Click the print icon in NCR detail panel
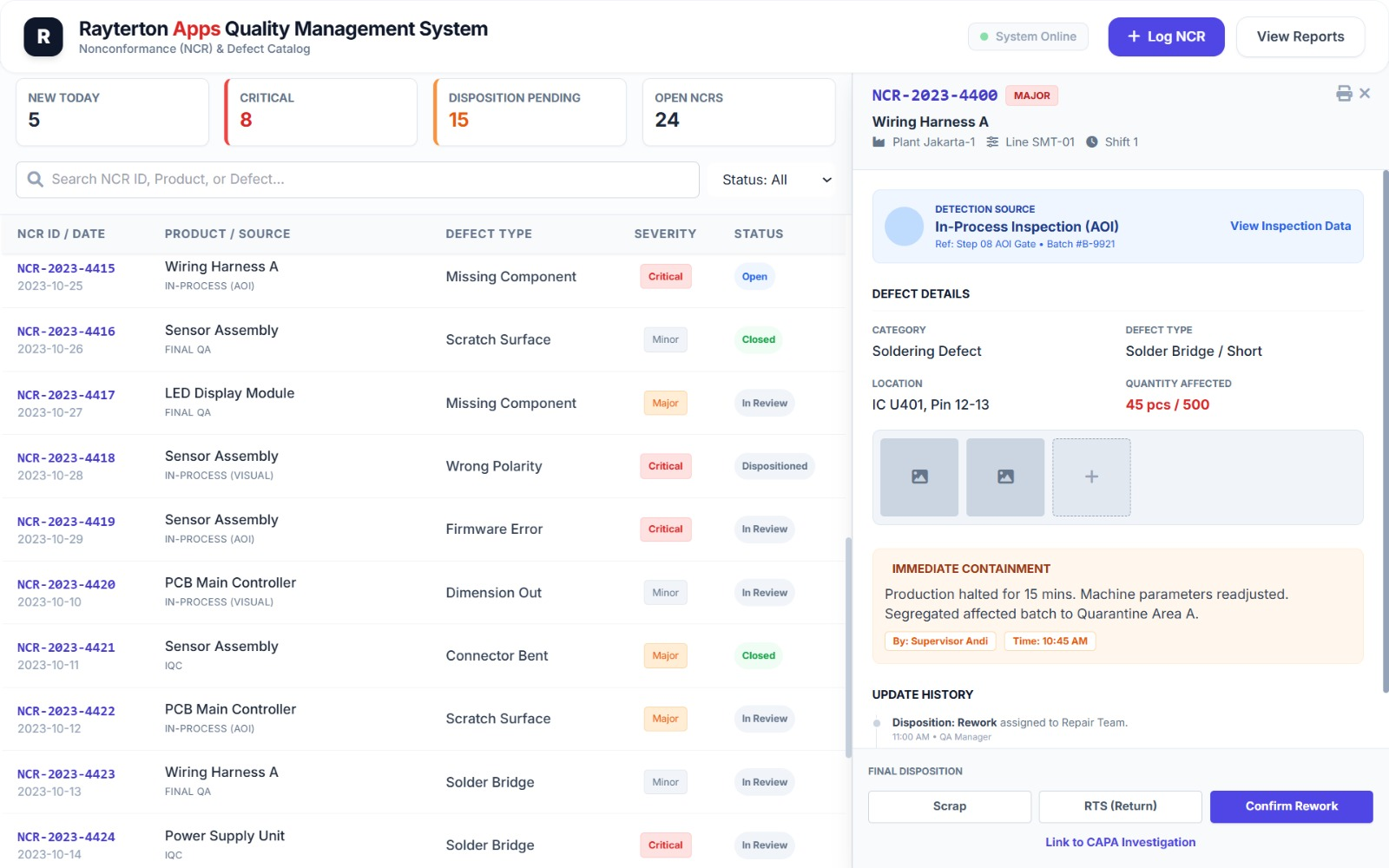The height and width of the screenshot is (868, 1389). (x=1344, y=94)
